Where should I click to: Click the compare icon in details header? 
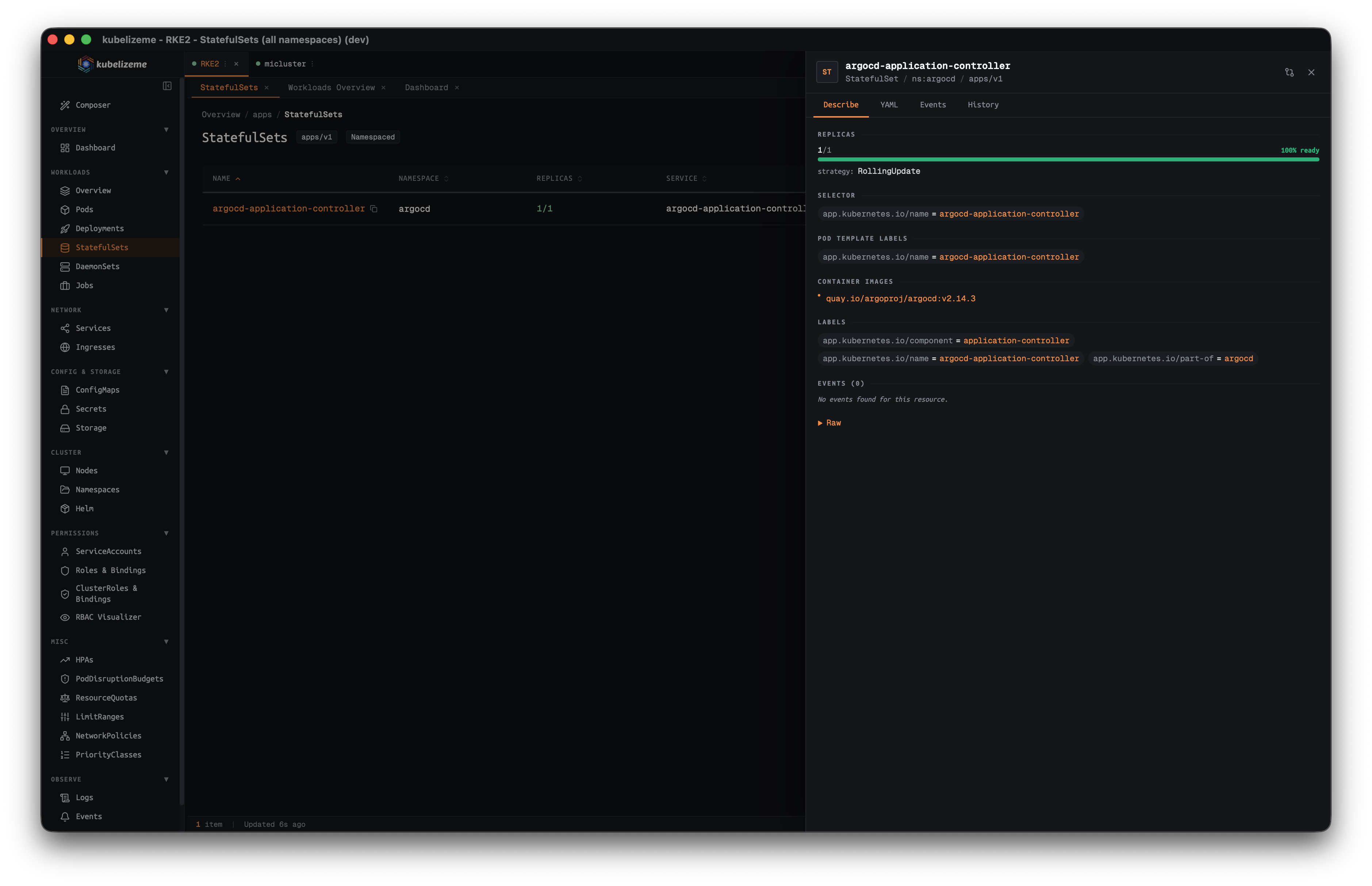tap(1289, 72)
